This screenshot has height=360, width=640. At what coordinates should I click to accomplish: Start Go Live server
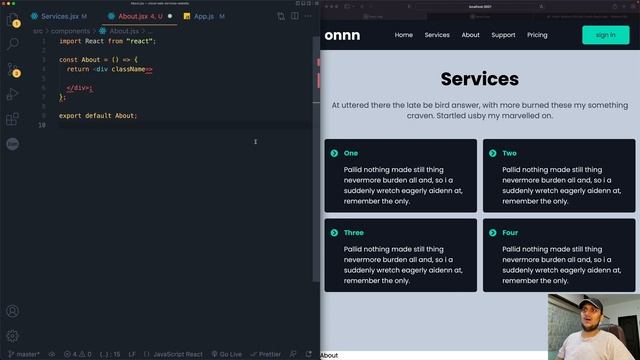pyautogui.click(x=227, y=354)
